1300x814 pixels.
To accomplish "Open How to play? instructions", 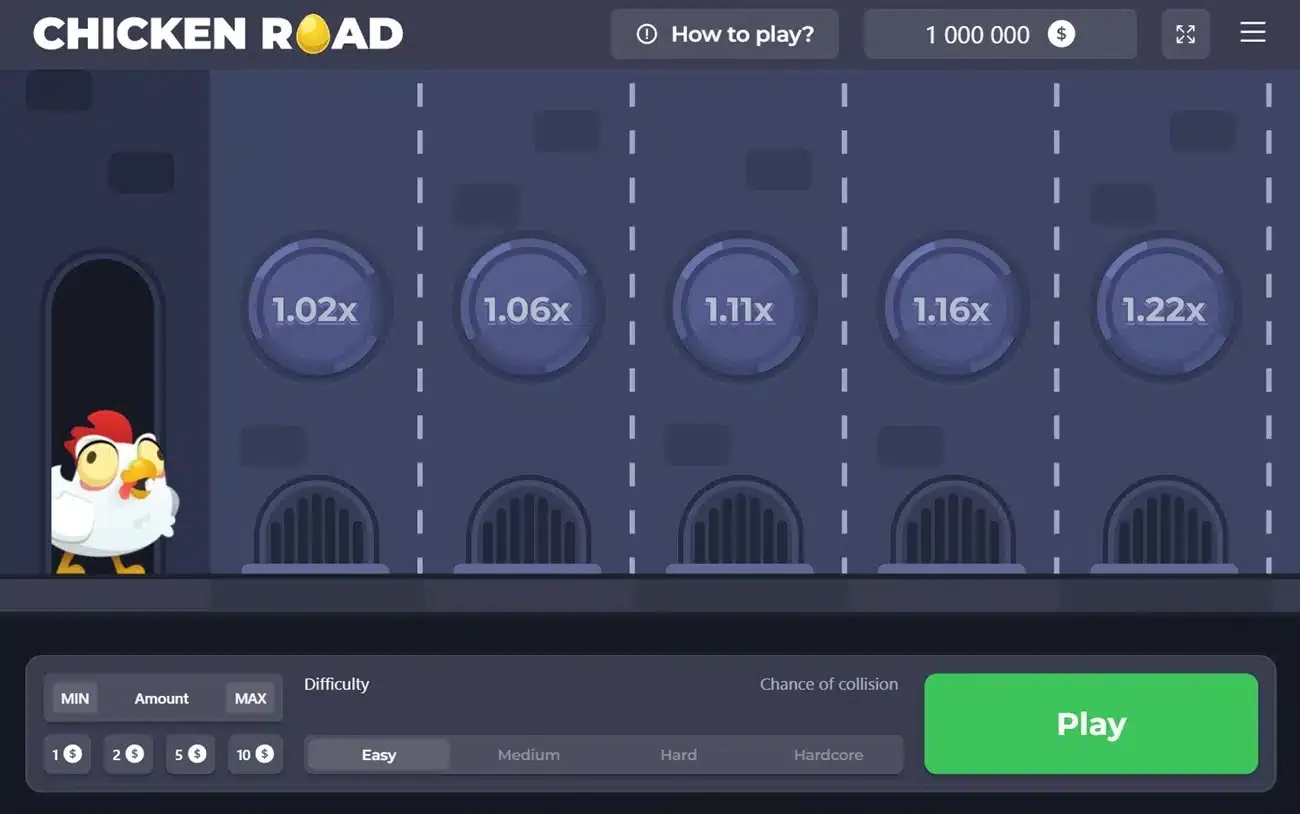I will [x=725, y=34].
